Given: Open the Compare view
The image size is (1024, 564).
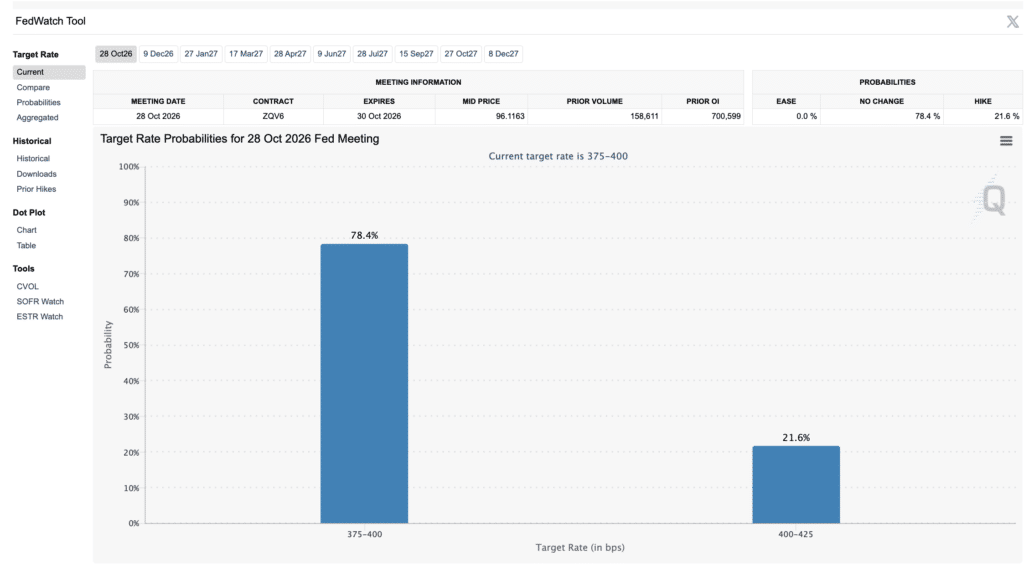Looking at the screenshot, I should click(33, 87).
